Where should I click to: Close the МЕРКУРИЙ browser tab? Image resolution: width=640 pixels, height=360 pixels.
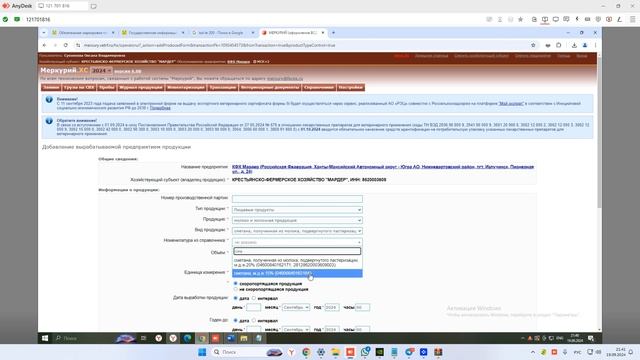click(x=322, y=33)
